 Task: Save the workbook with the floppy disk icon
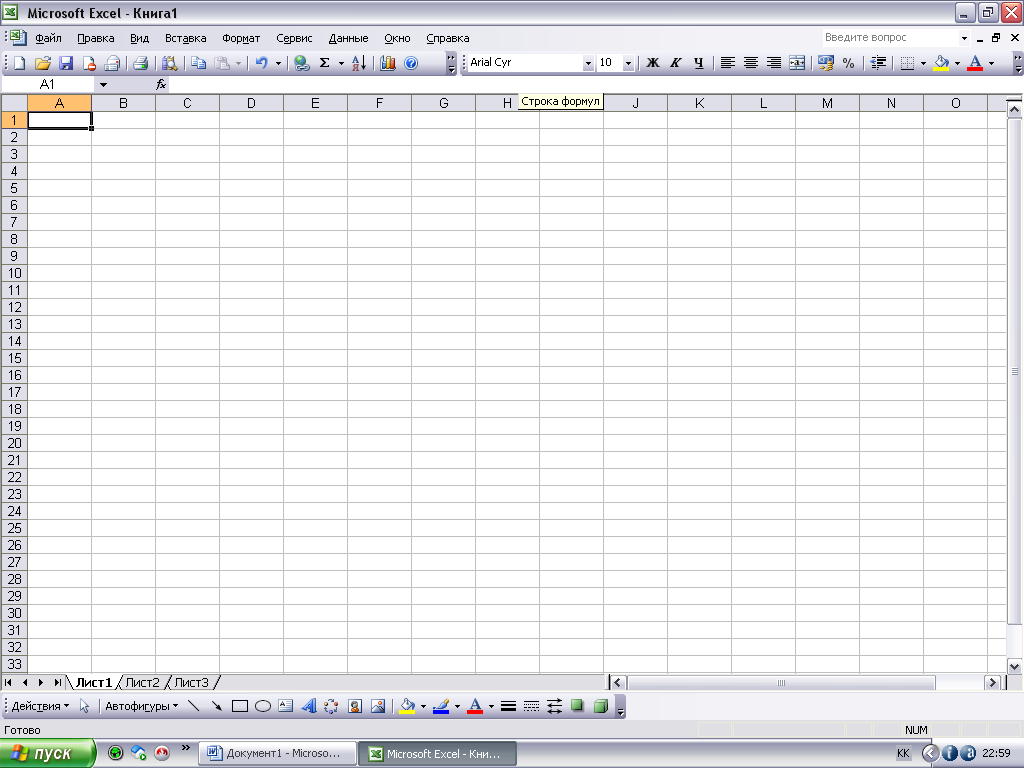[65, 63]
